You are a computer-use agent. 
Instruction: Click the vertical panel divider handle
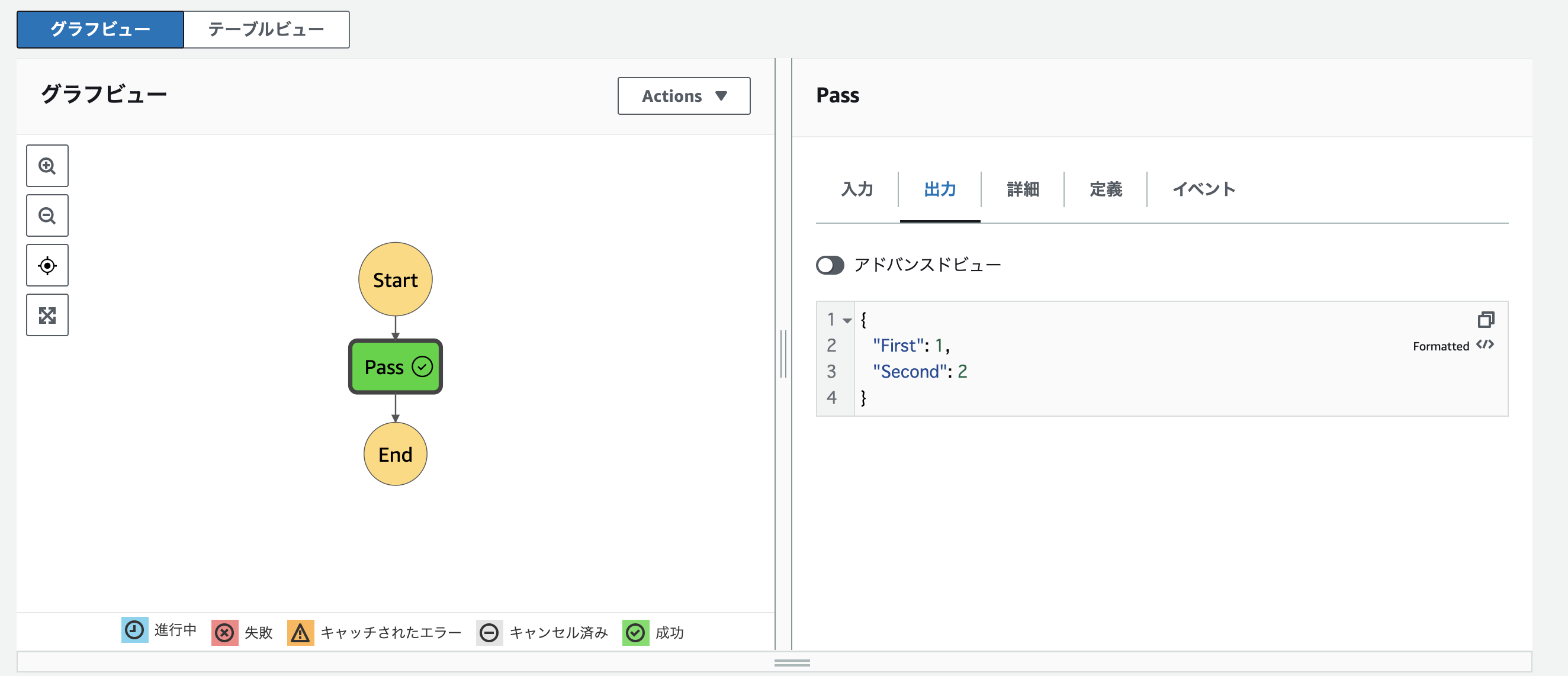click(x=783, y=353)
